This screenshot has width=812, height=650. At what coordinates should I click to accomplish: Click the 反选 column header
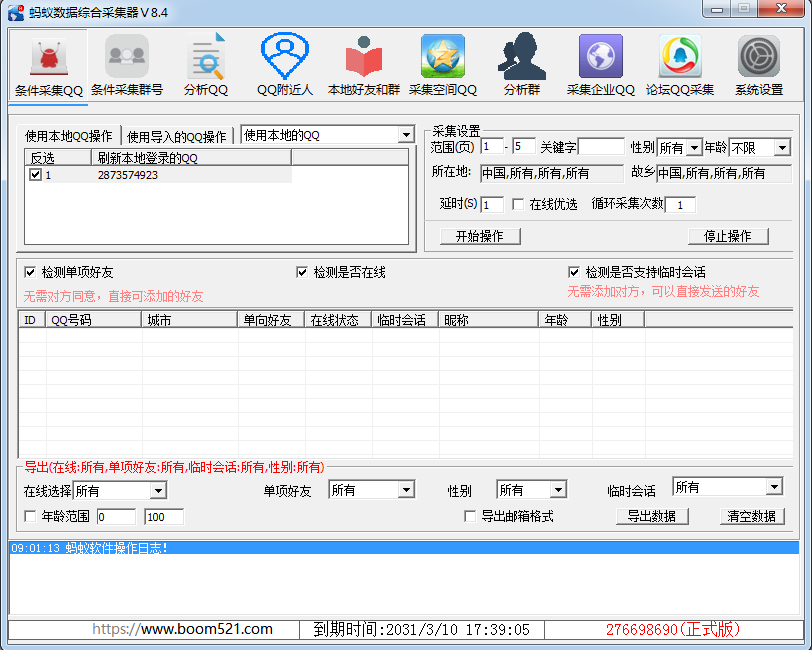point(58,157)
